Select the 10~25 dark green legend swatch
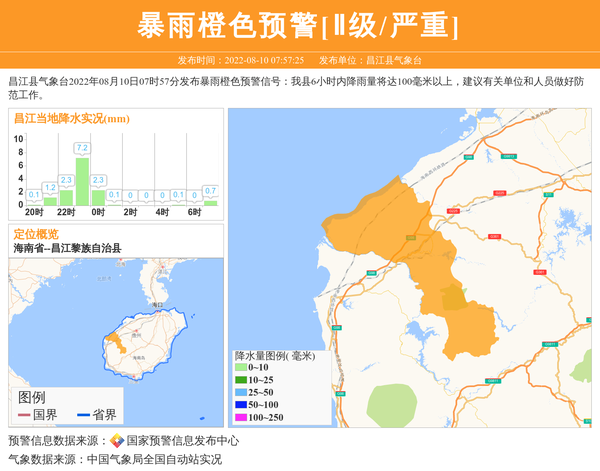 pos(241,380)
